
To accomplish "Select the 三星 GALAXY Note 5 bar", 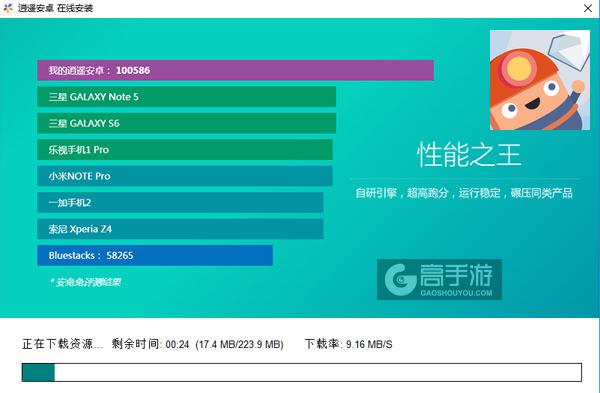I will 186,97.
